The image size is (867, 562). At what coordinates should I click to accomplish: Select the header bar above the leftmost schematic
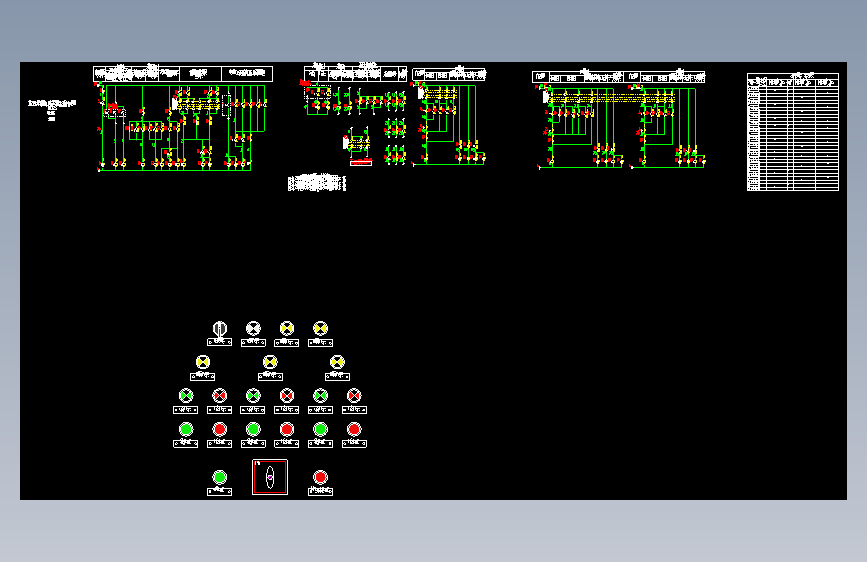183,74
